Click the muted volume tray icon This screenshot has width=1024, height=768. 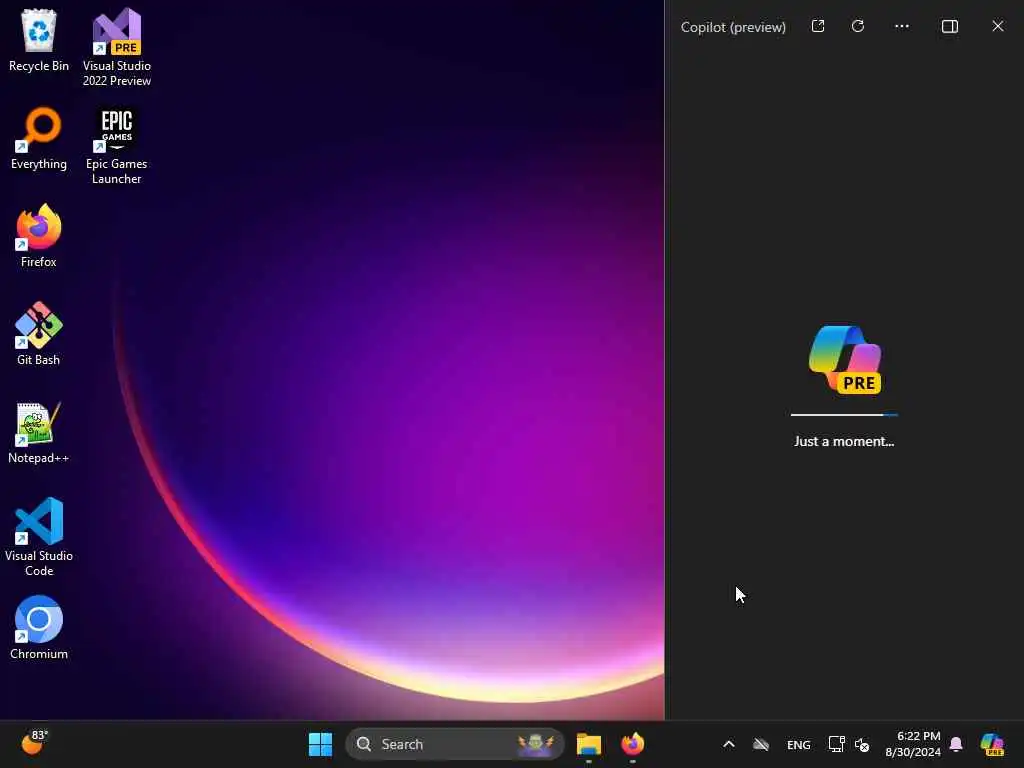[x=862, y=744]
